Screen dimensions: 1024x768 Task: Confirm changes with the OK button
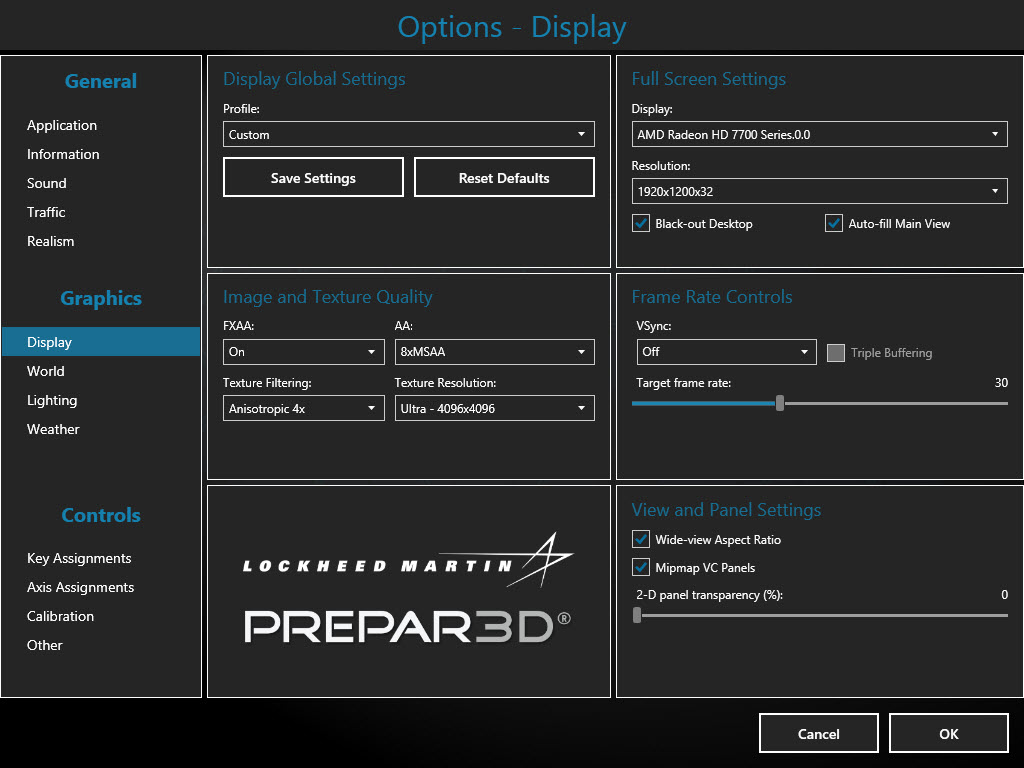948,733
